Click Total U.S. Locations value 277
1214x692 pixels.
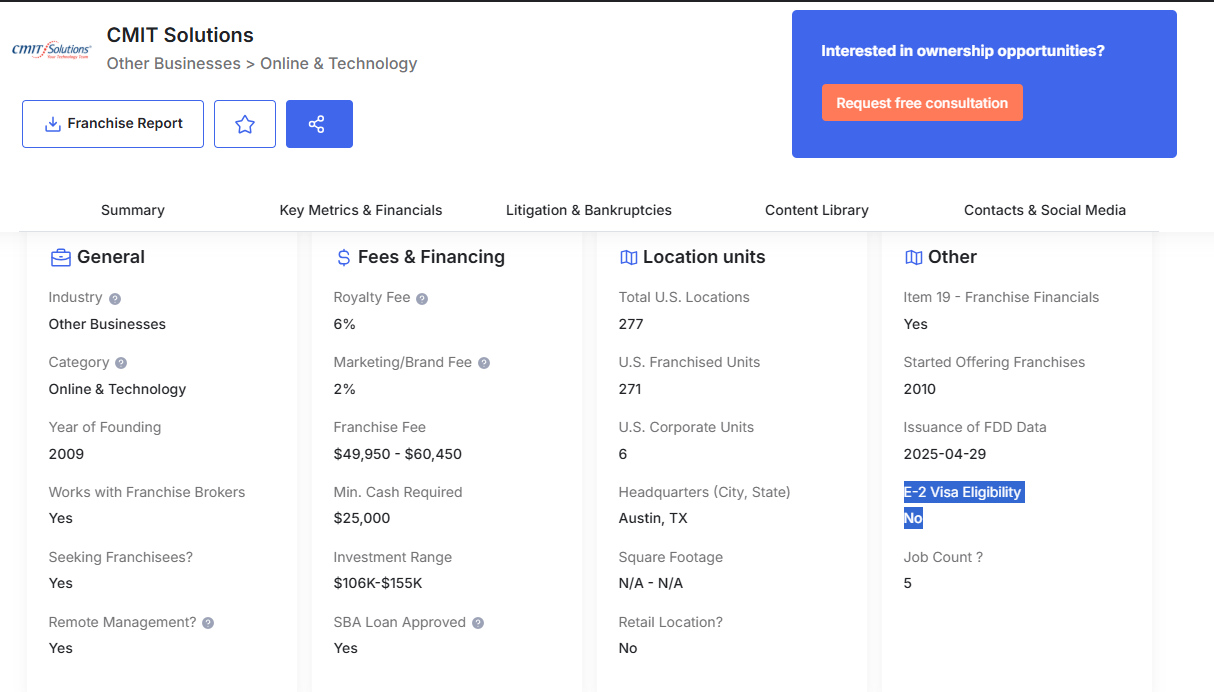631,324
